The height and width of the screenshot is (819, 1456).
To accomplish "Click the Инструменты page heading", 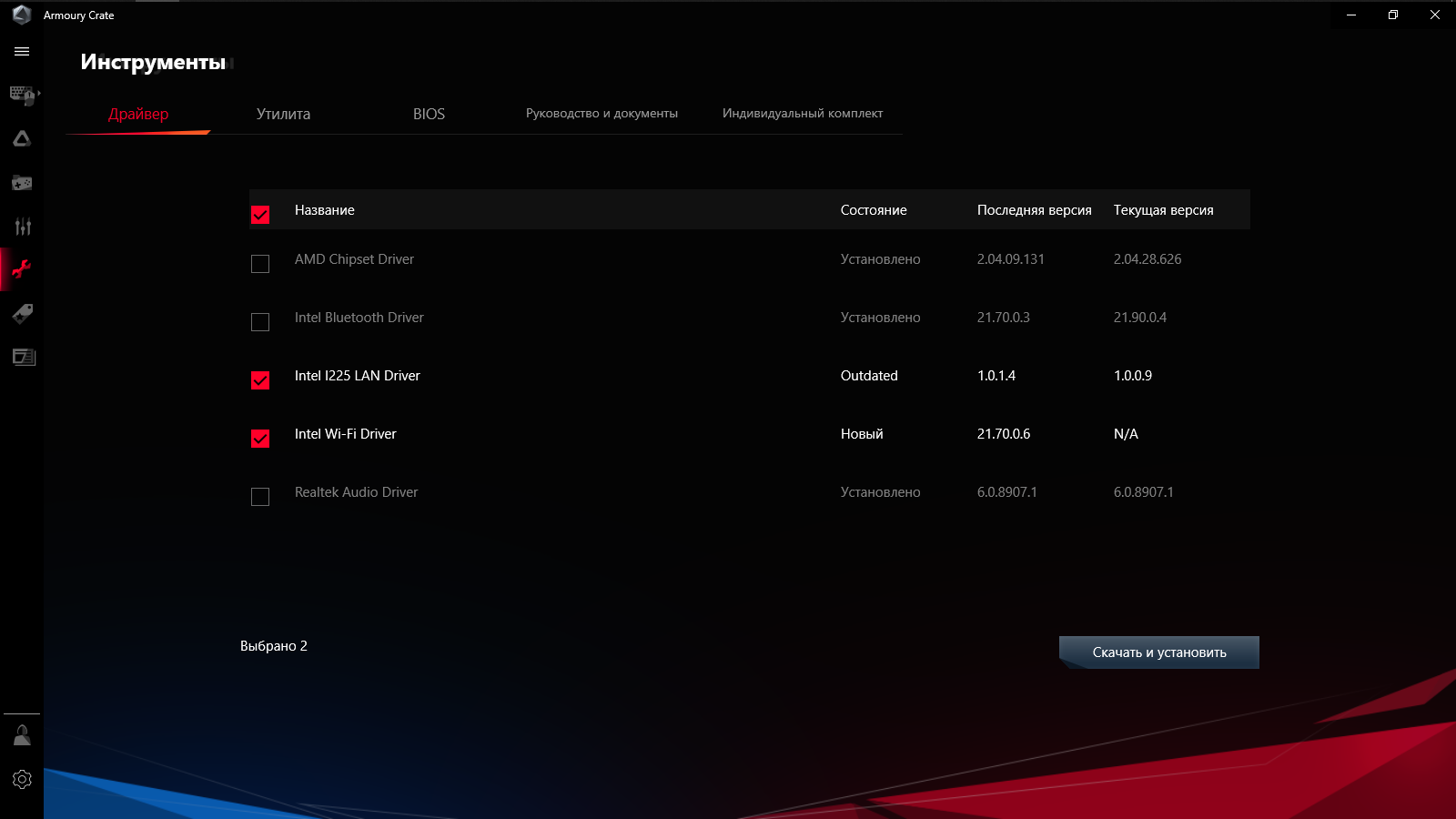I will click(x=153, y=62).
